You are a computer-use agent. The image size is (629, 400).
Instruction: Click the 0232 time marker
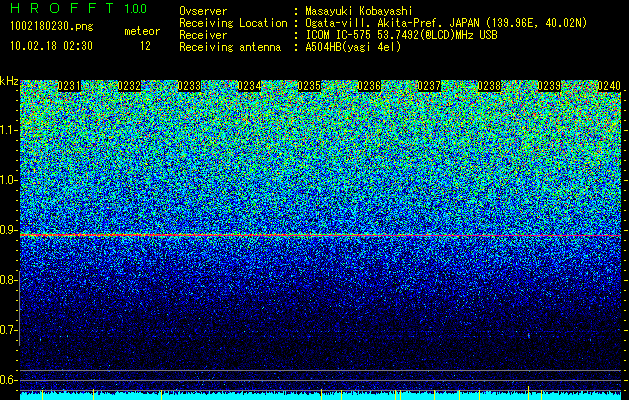click(x=129, y=86)
